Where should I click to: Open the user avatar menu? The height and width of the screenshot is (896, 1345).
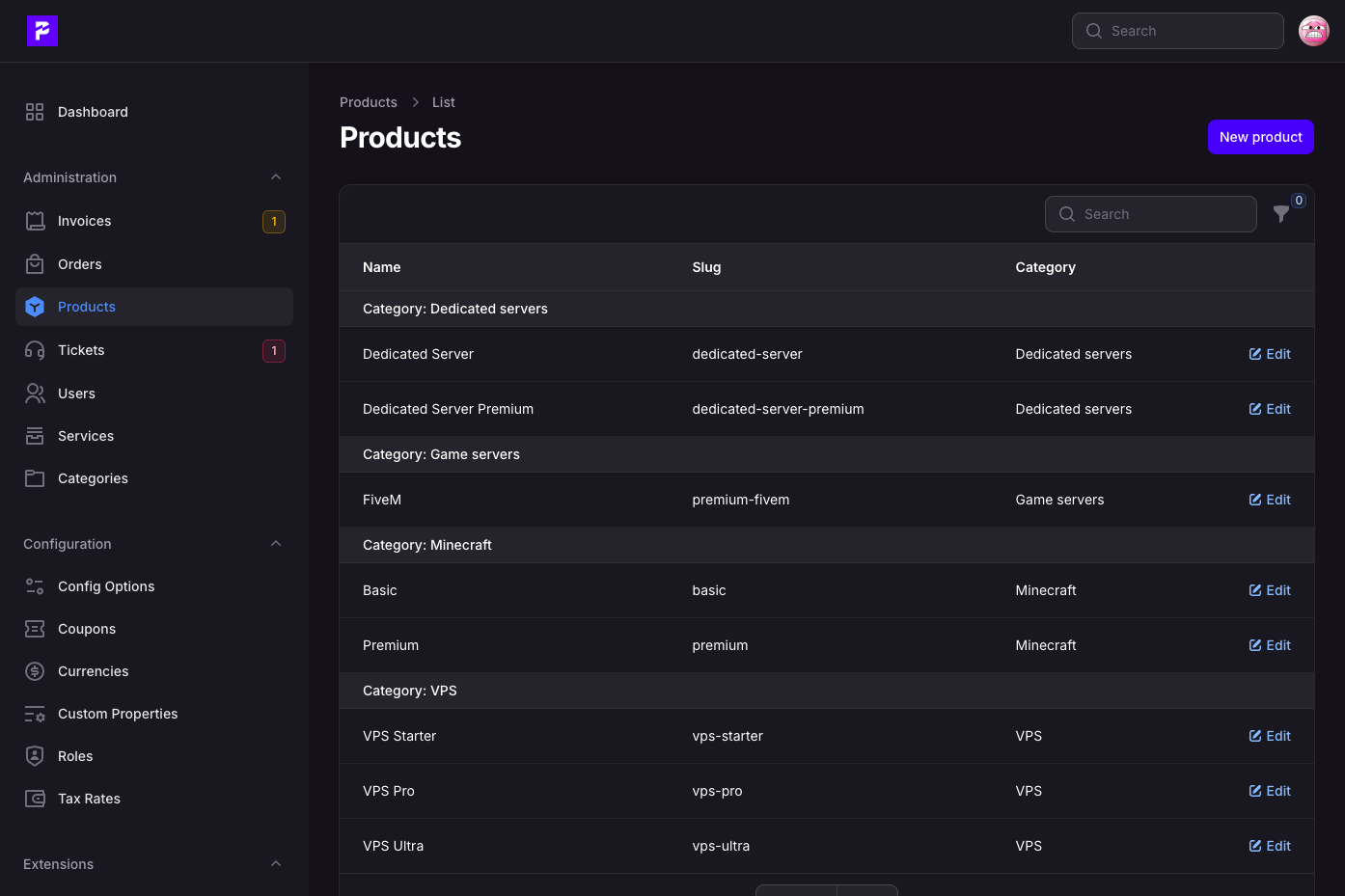[1314, 31]
